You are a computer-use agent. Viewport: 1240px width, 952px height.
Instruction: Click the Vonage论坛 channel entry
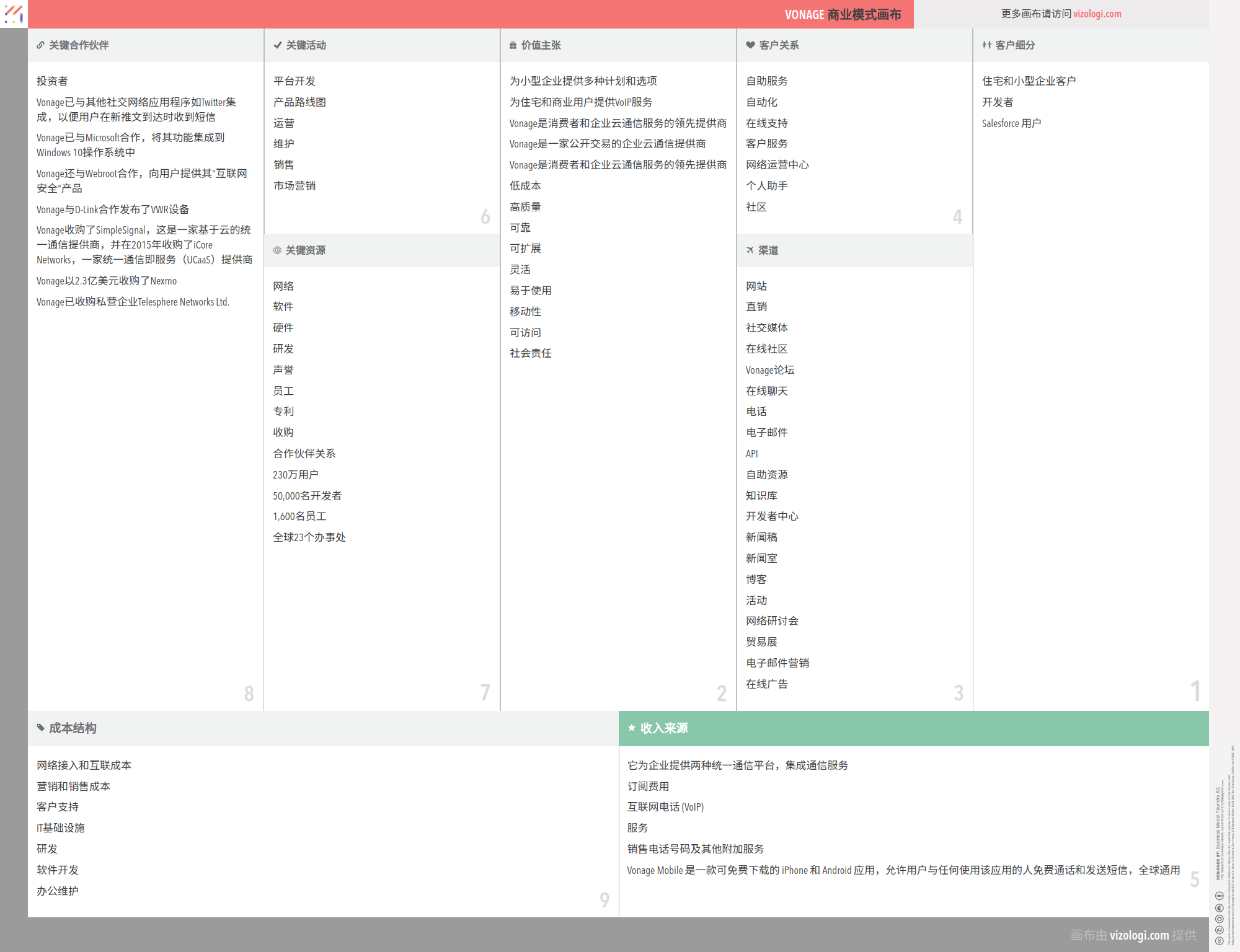tap(769, 370)
